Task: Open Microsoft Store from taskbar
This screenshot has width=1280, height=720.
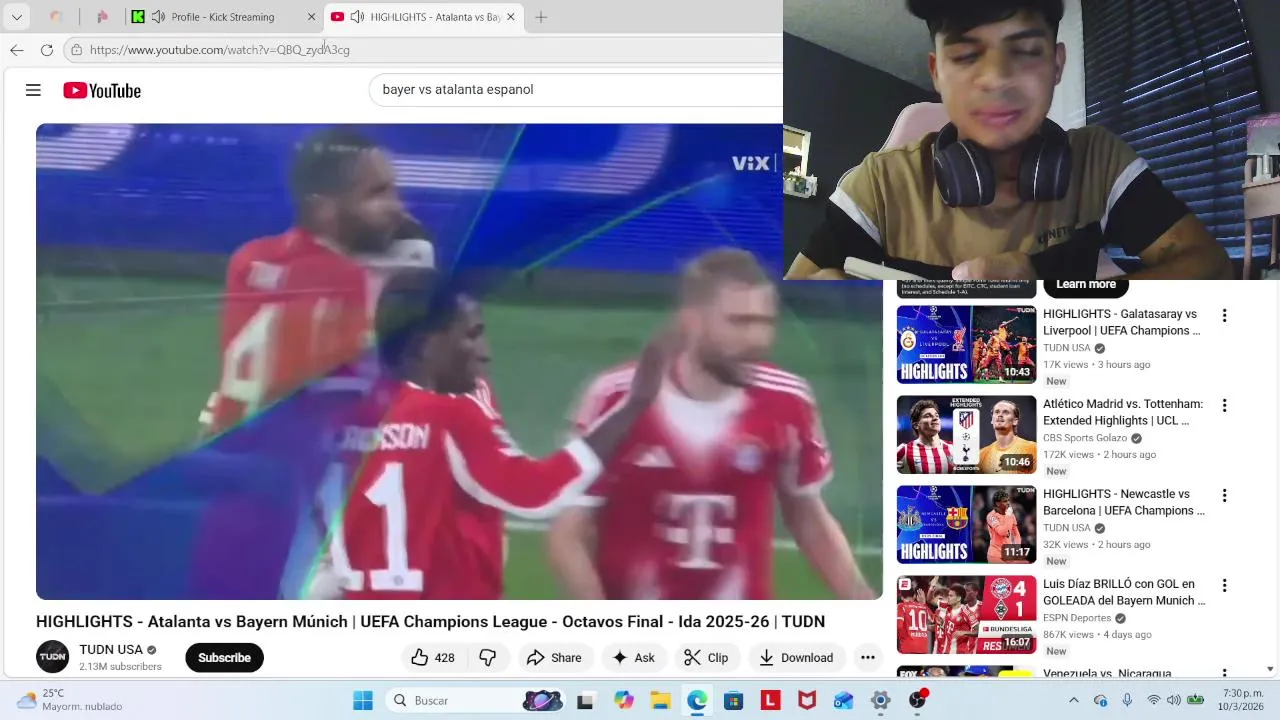Action: pos(734,701)
